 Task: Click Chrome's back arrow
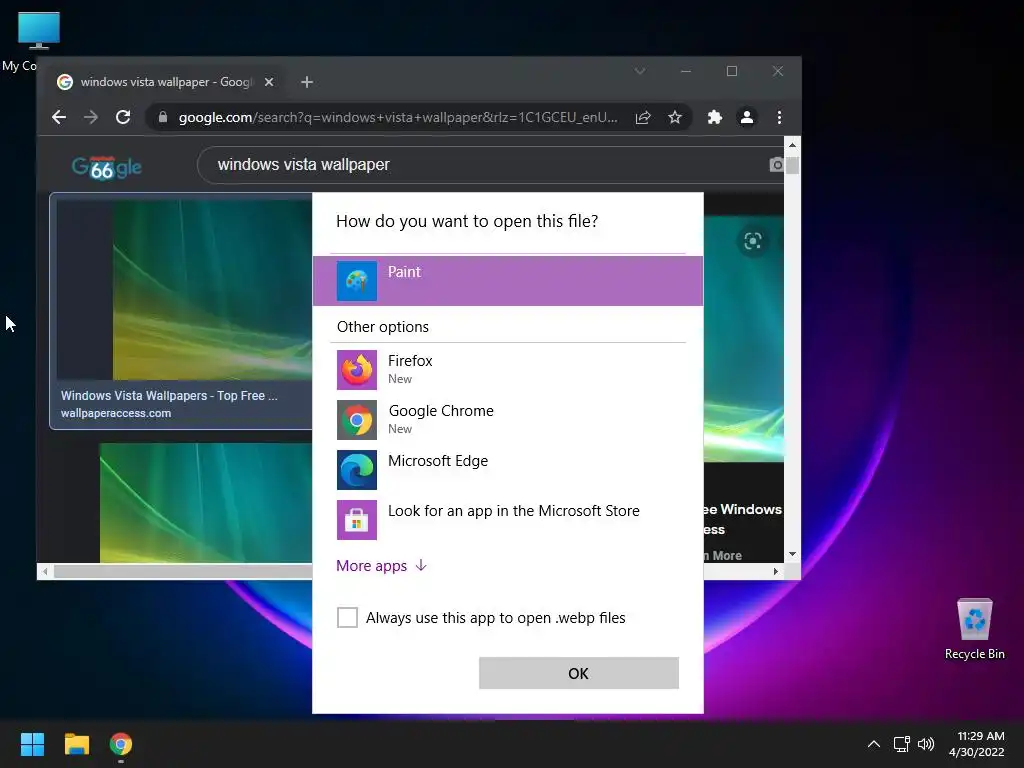(59, 117)
